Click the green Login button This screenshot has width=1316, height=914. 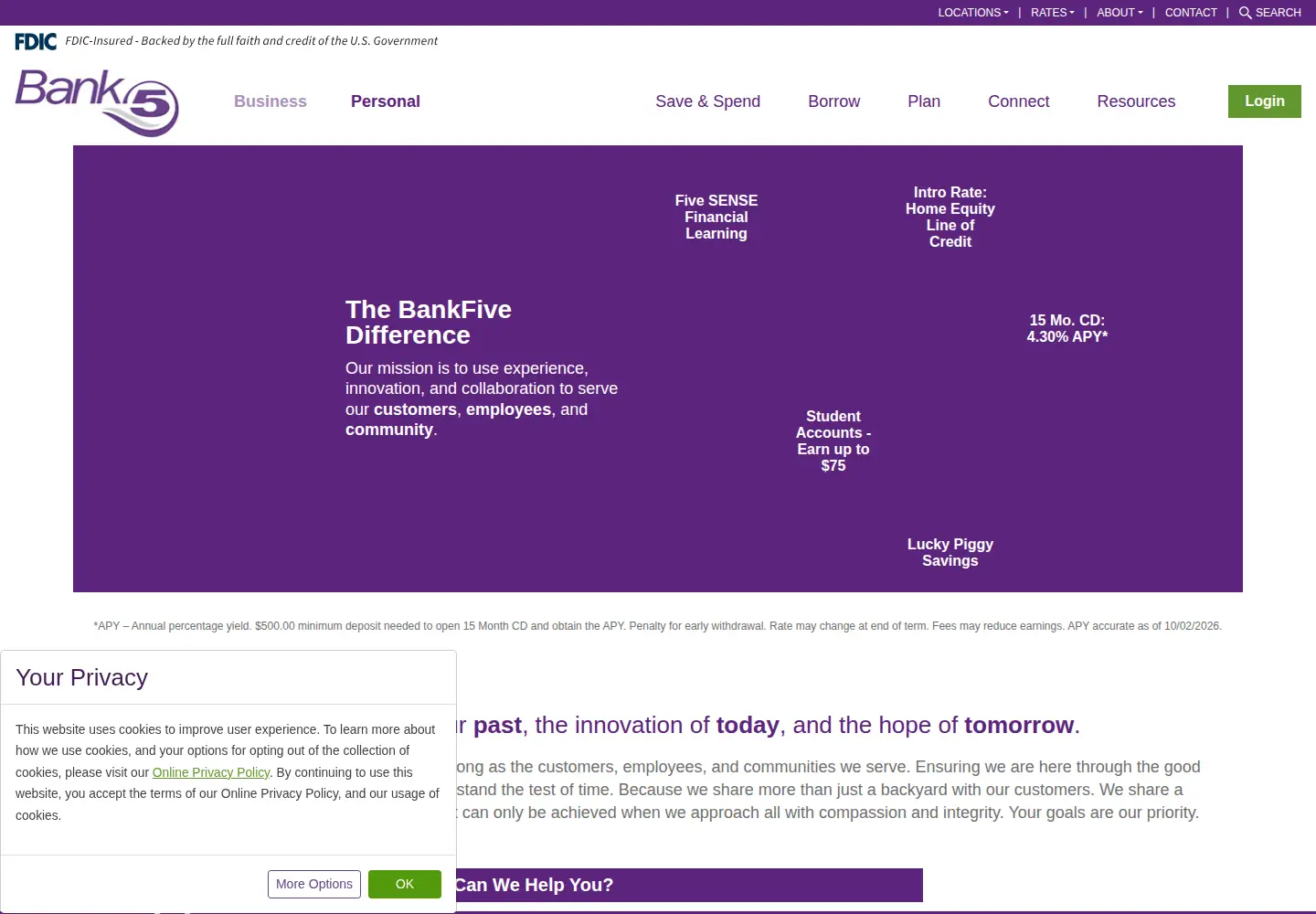(x=1265, y=101)
